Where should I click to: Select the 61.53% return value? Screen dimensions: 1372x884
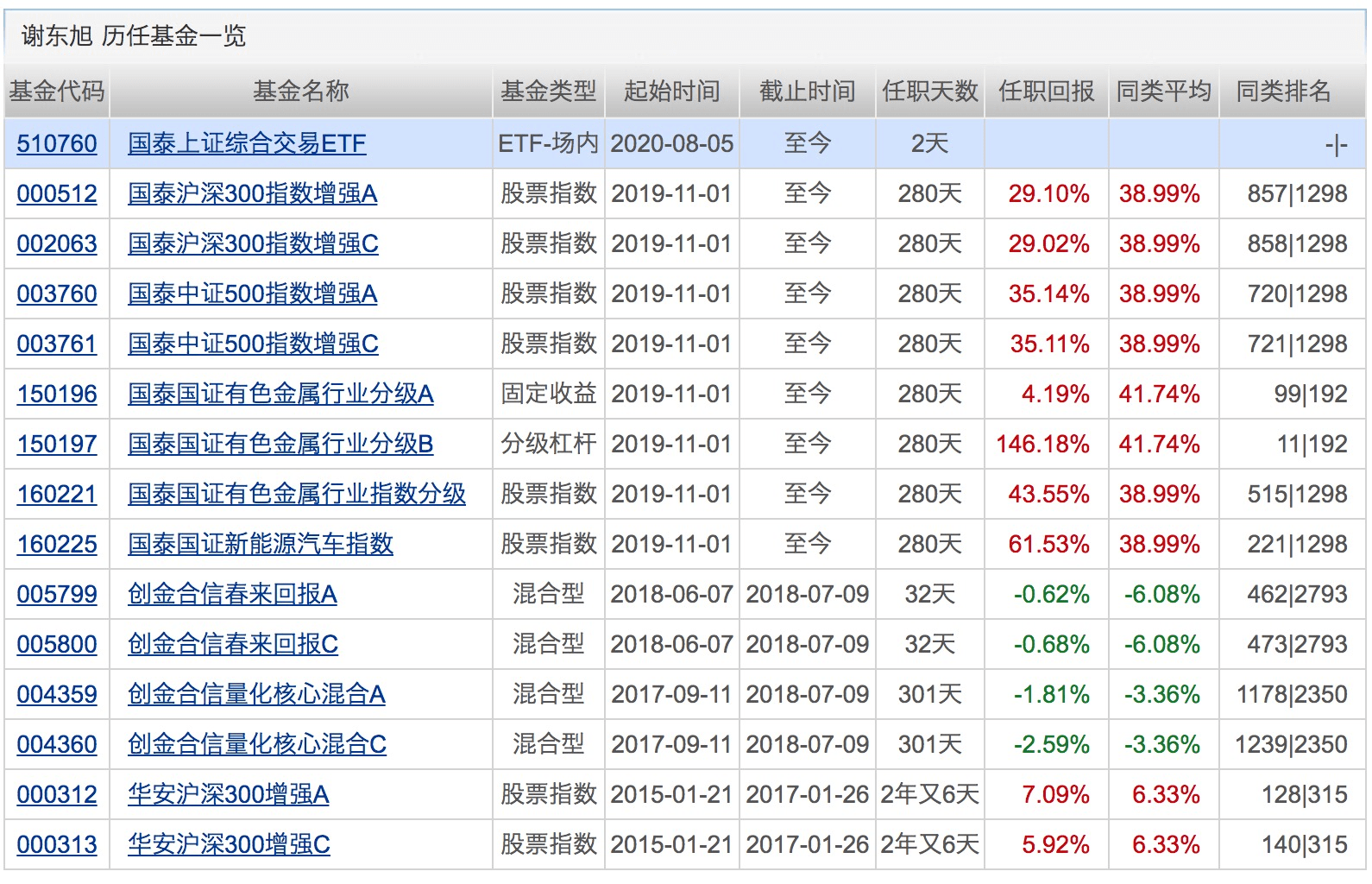pos(1049,544)
